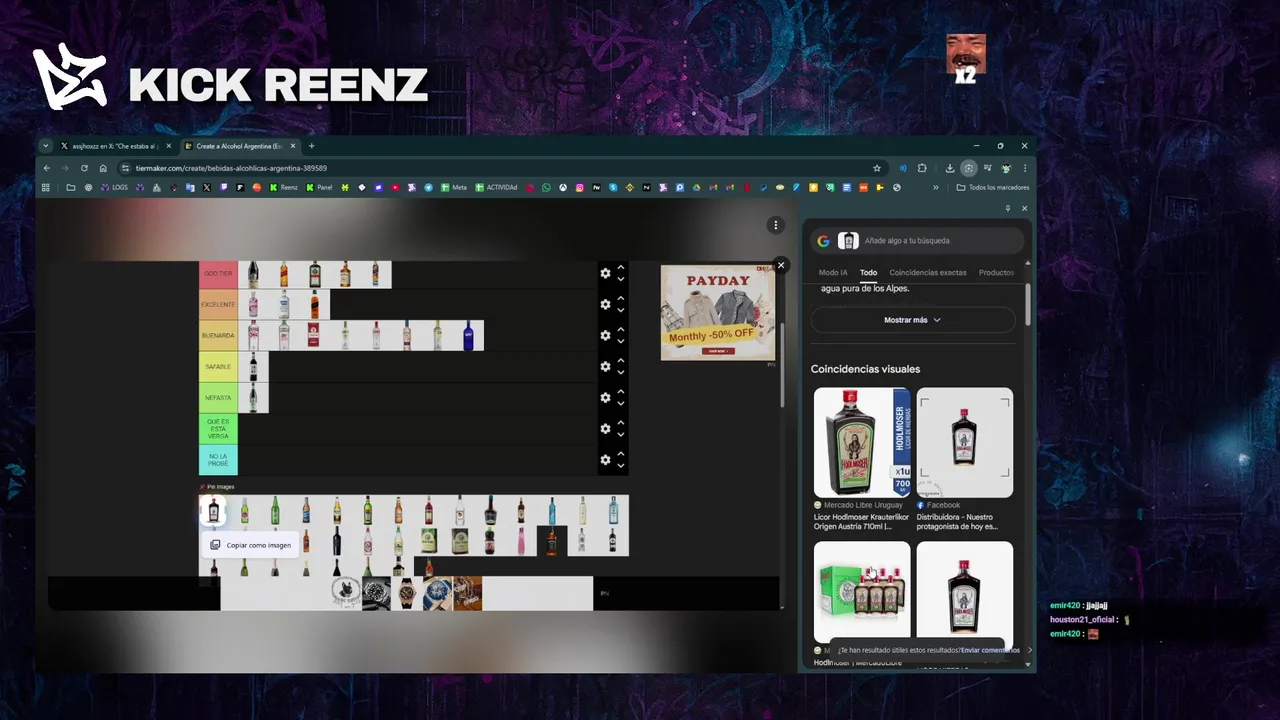Image resolution: width=1280 pixels, height=720 pixels.
Task: Open the green Hodlmoser box pack result
Action: pos(862,592)
